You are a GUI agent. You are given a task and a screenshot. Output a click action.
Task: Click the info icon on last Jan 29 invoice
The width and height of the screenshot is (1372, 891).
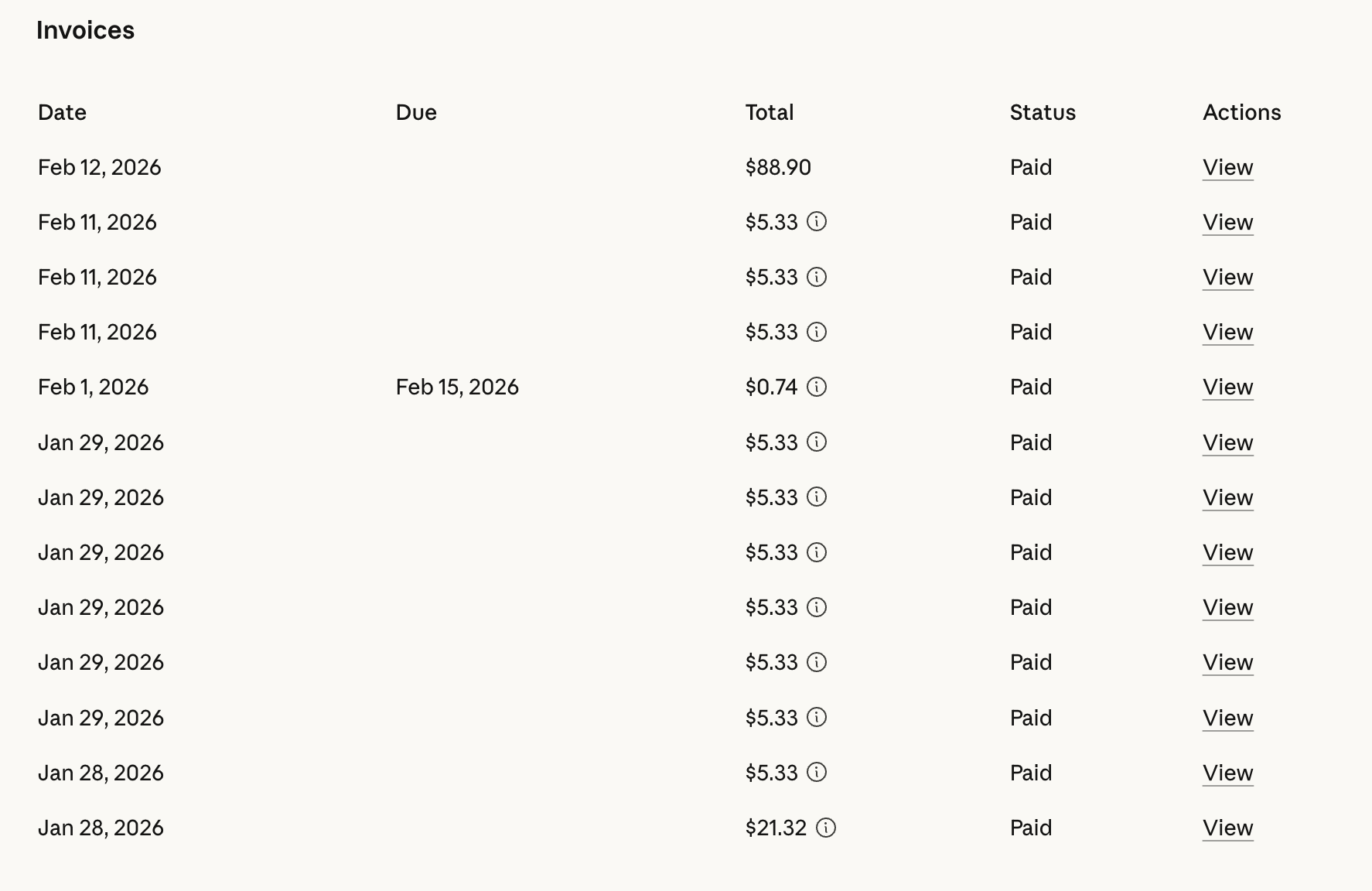(817, 718)
